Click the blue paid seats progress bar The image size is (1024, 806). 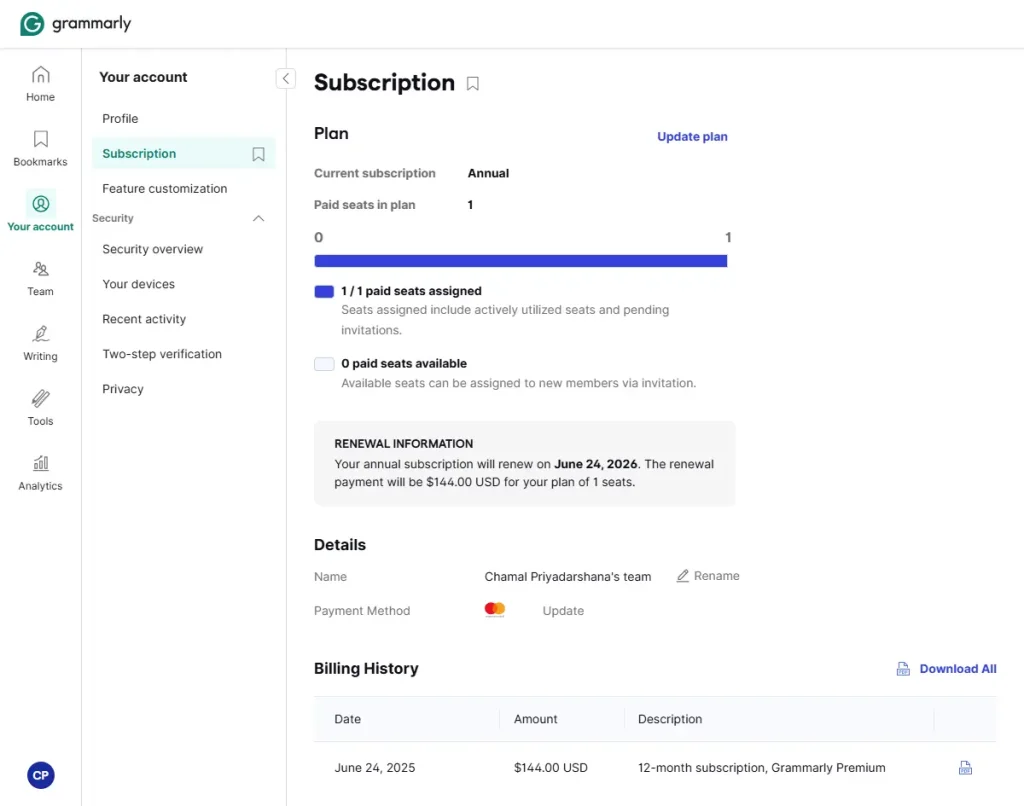[520, 261]
